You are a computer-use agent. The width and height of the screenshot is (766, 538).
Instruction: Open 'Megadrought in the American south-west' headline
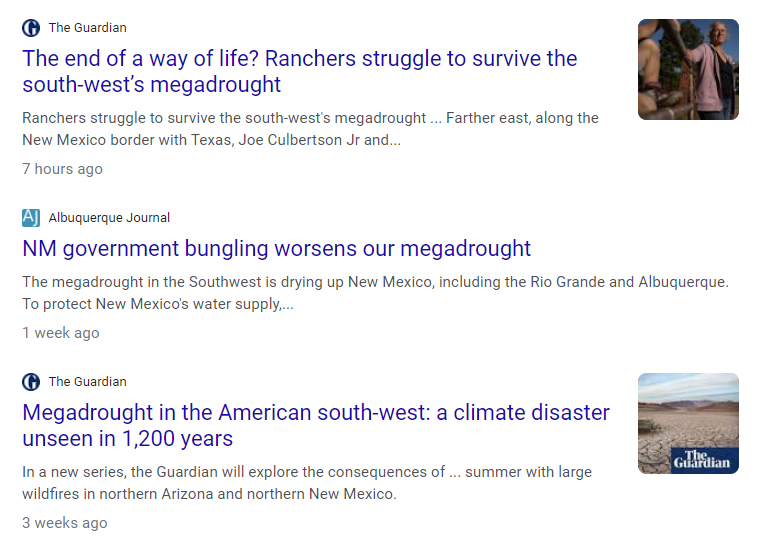(x=316, y=425)
